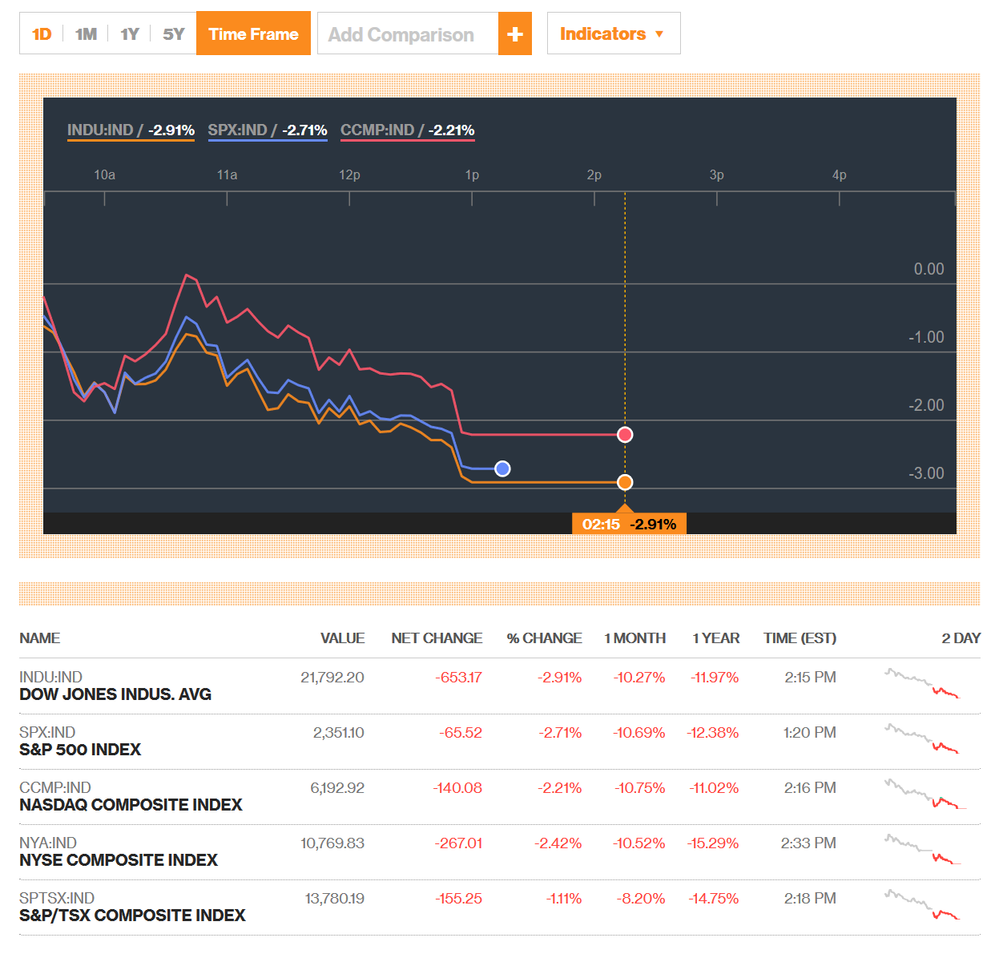Click the SPX:IND ticker in table

[x=47, y=732]
